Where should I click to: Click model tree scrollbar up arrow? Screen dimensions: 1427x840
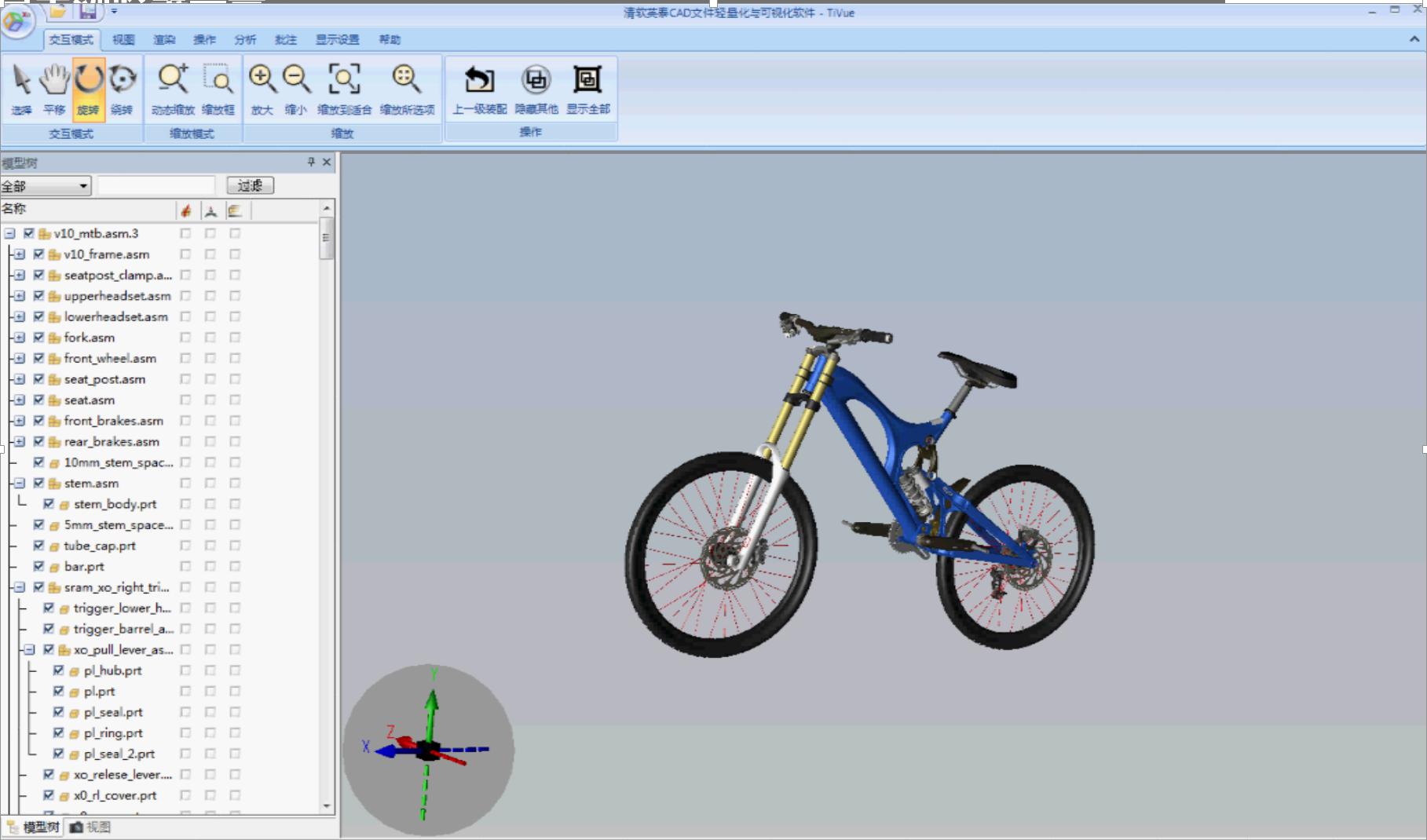click(x=327, y=208)
